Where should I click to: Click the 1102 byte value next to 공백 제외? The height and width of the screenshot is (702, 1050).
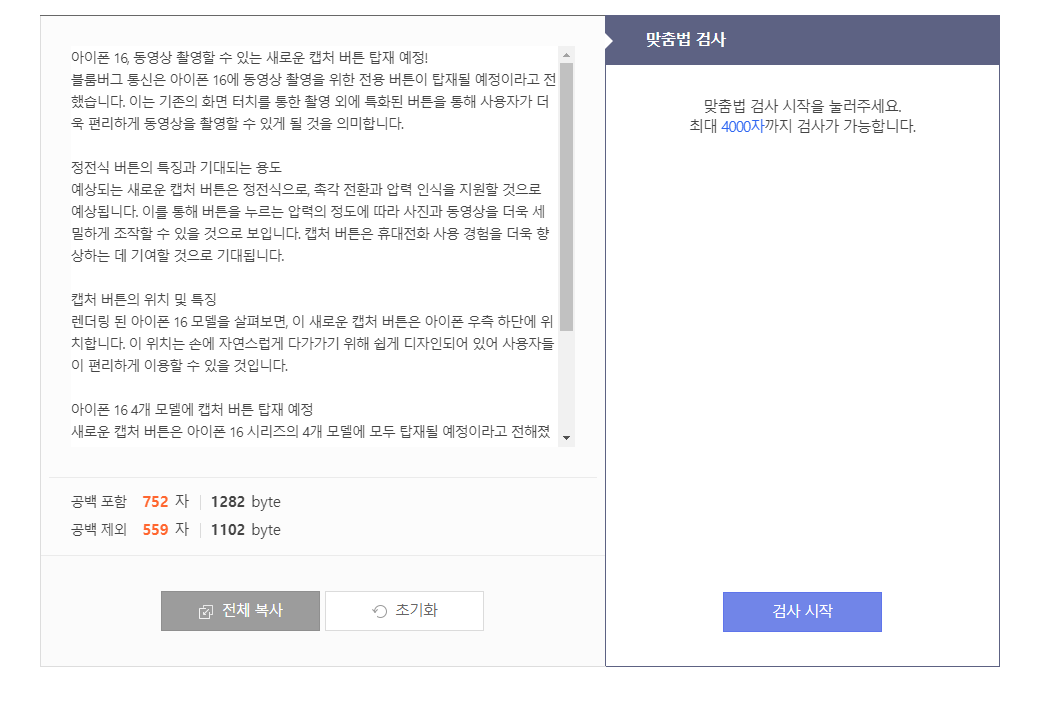point(231,529)
